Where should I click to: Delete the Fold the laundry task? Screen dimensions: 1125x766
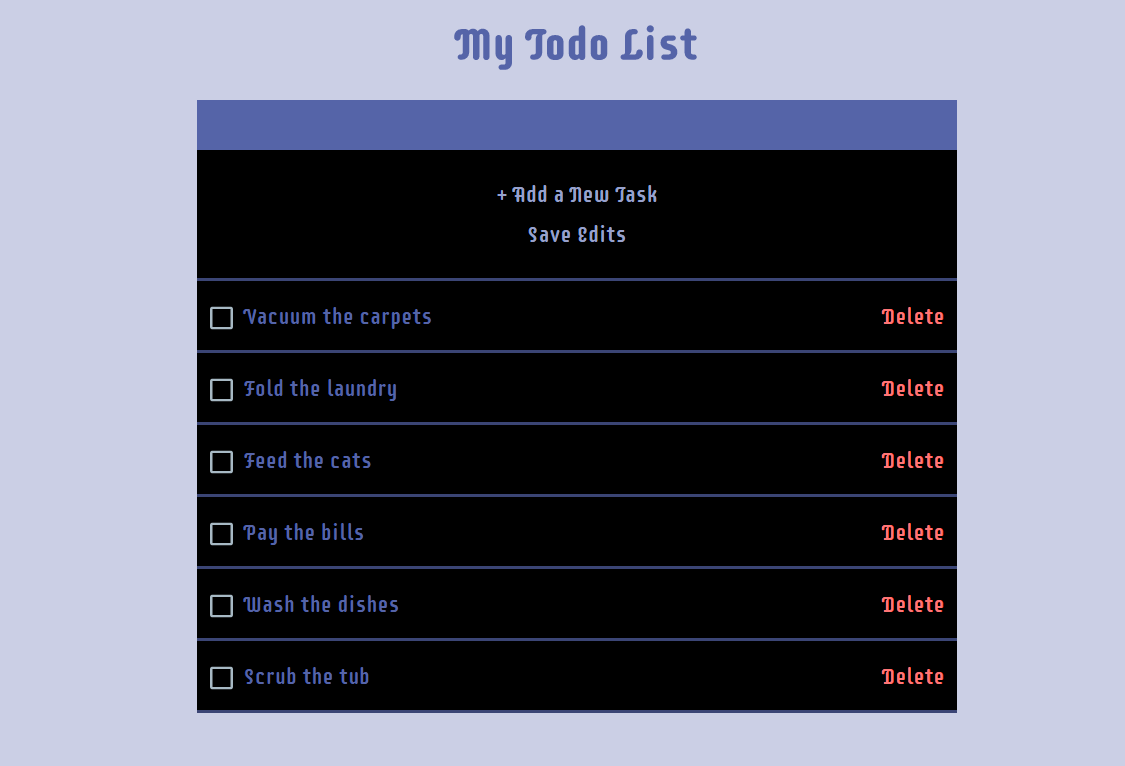tap(912, 389)
